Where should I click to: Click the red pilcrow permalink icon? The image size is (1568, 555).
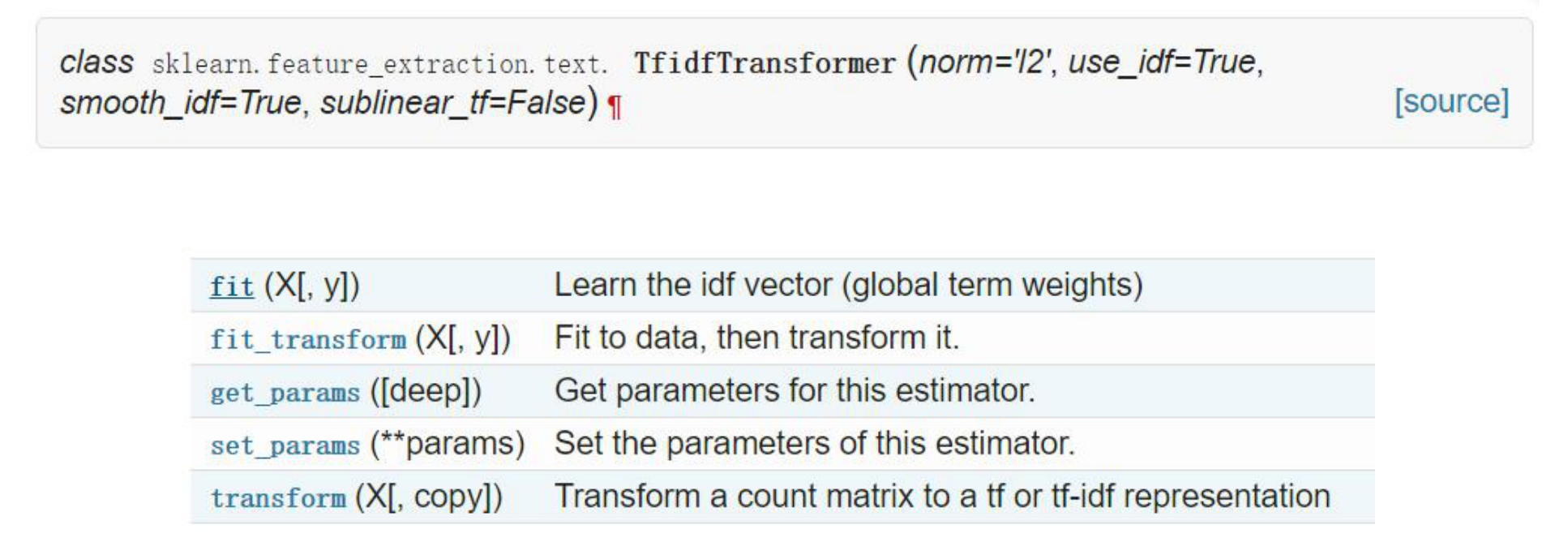615,106
